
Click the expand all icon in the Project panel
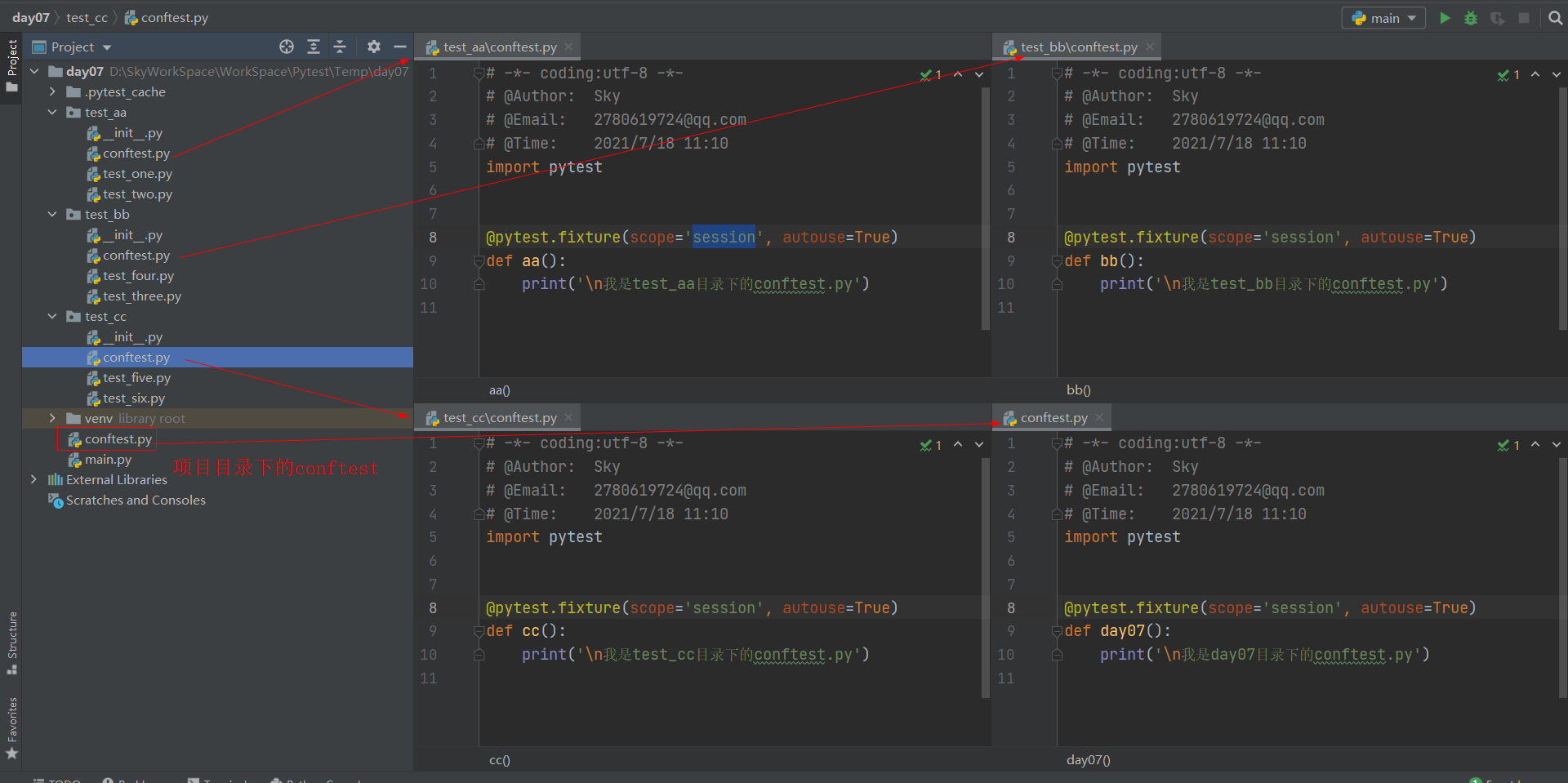(314, 47)
